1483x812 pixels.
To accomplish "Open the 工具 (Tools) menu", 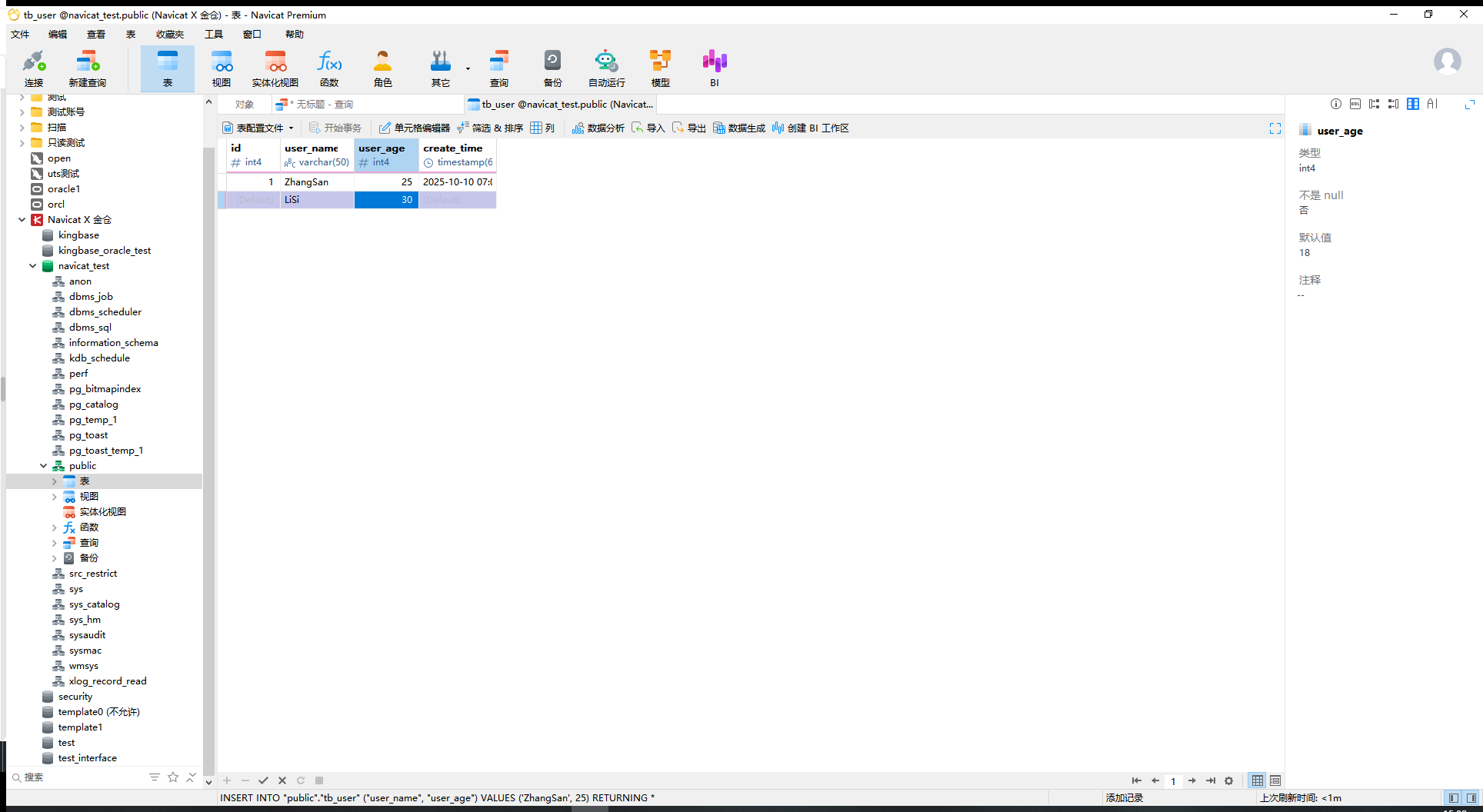I will point(214,35).
